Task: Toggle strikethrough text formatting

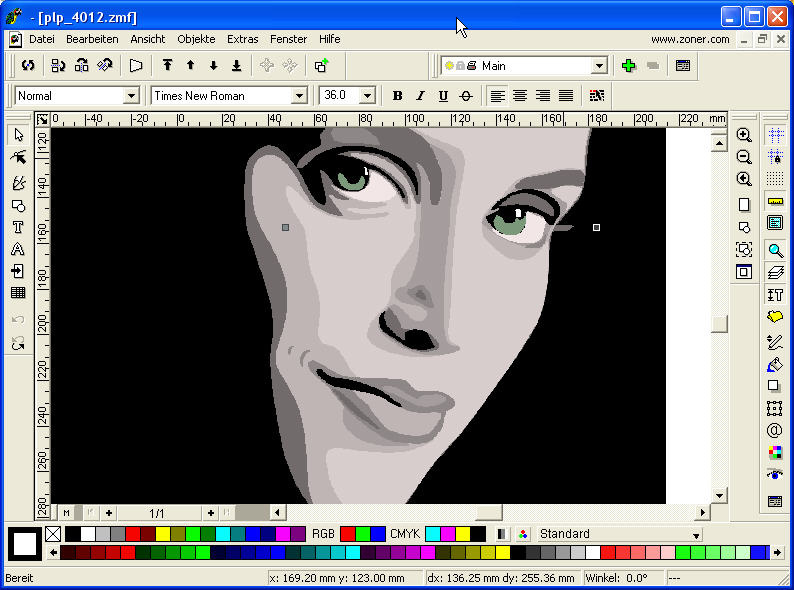Action: click(466, 95)
